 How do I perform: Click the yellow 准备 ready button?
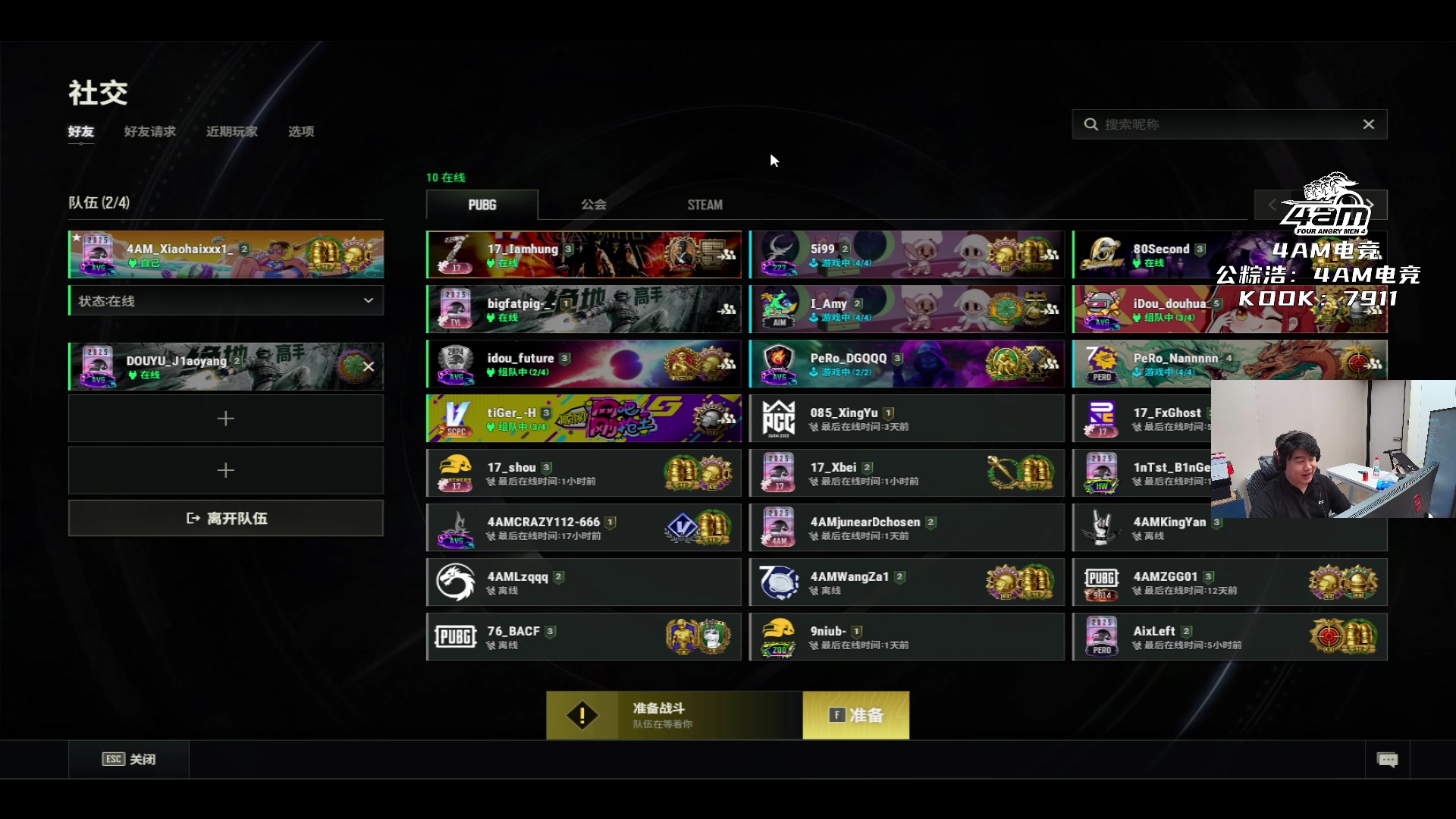pyautogui.click(x=856, y=715)
